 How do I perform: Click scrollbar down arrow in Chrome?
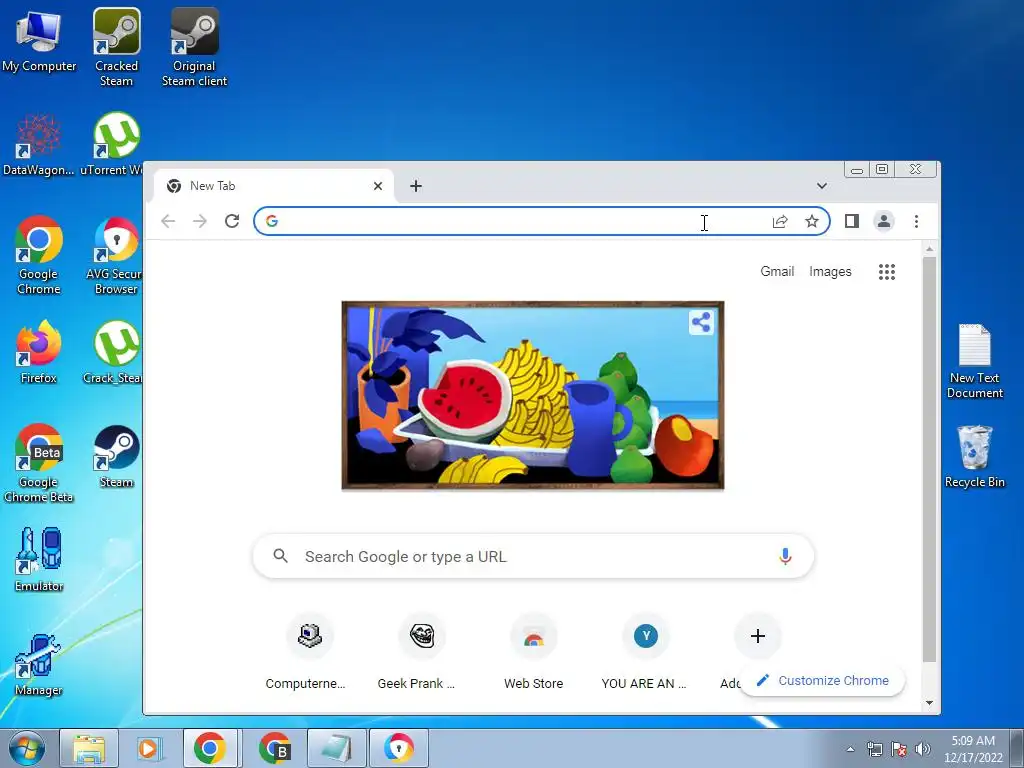coord(929,703)
